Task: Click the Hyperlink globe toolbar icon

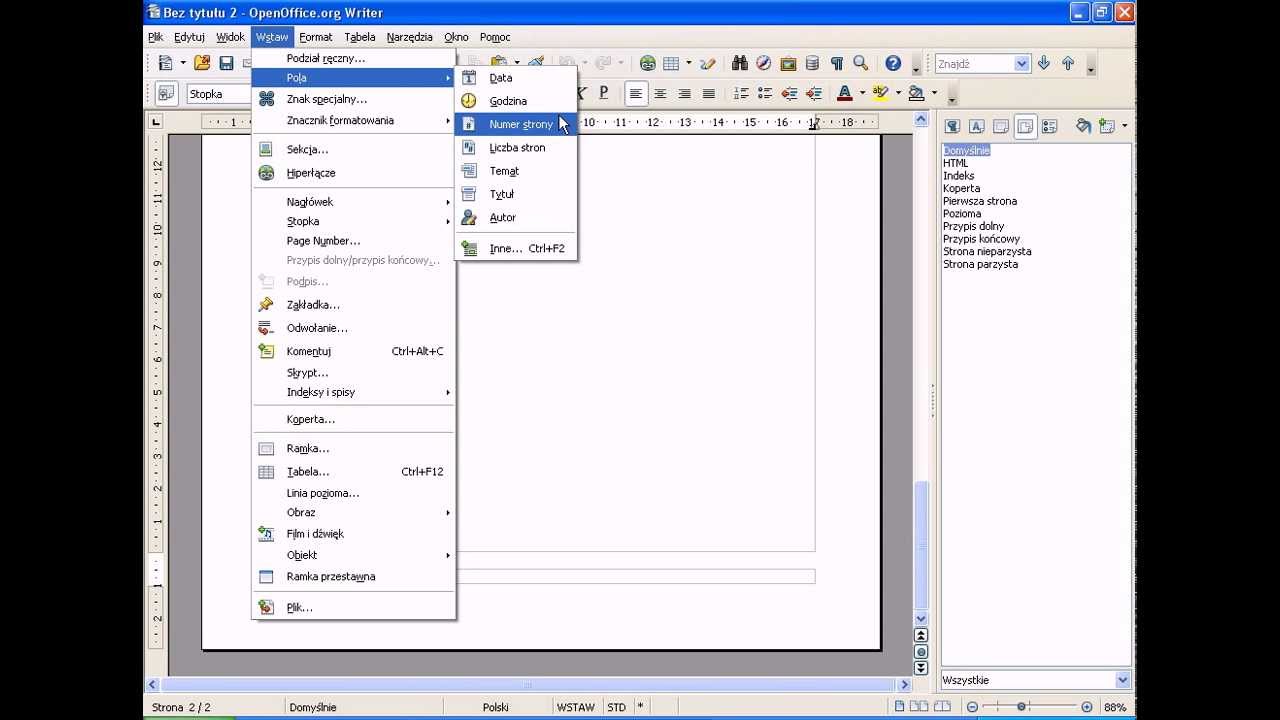Action: [x=648, y=63]
